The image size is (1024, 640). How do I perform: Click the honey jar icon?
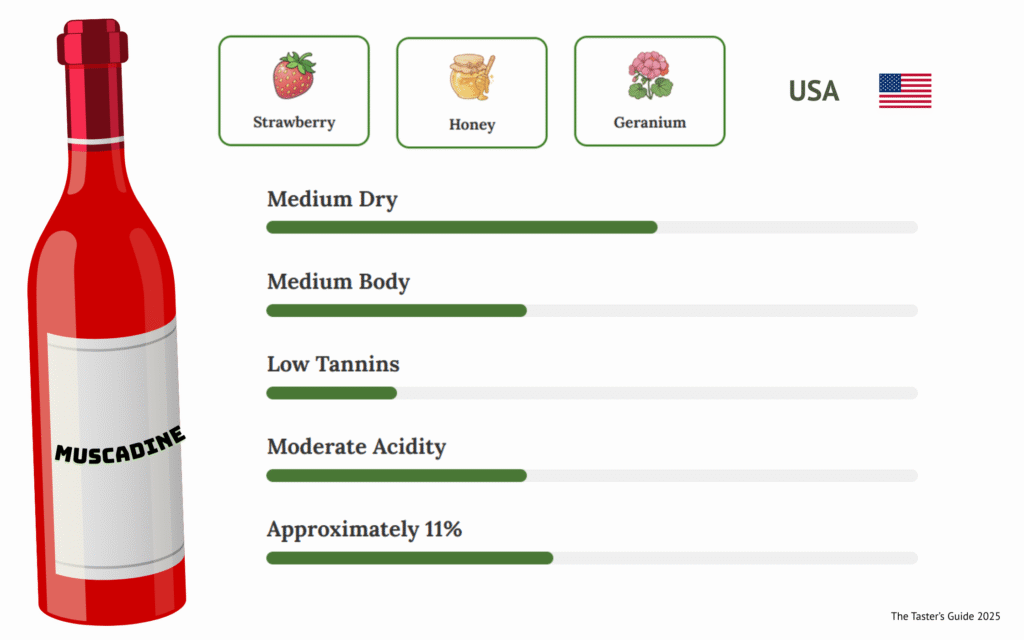click(x=471, y=78)
